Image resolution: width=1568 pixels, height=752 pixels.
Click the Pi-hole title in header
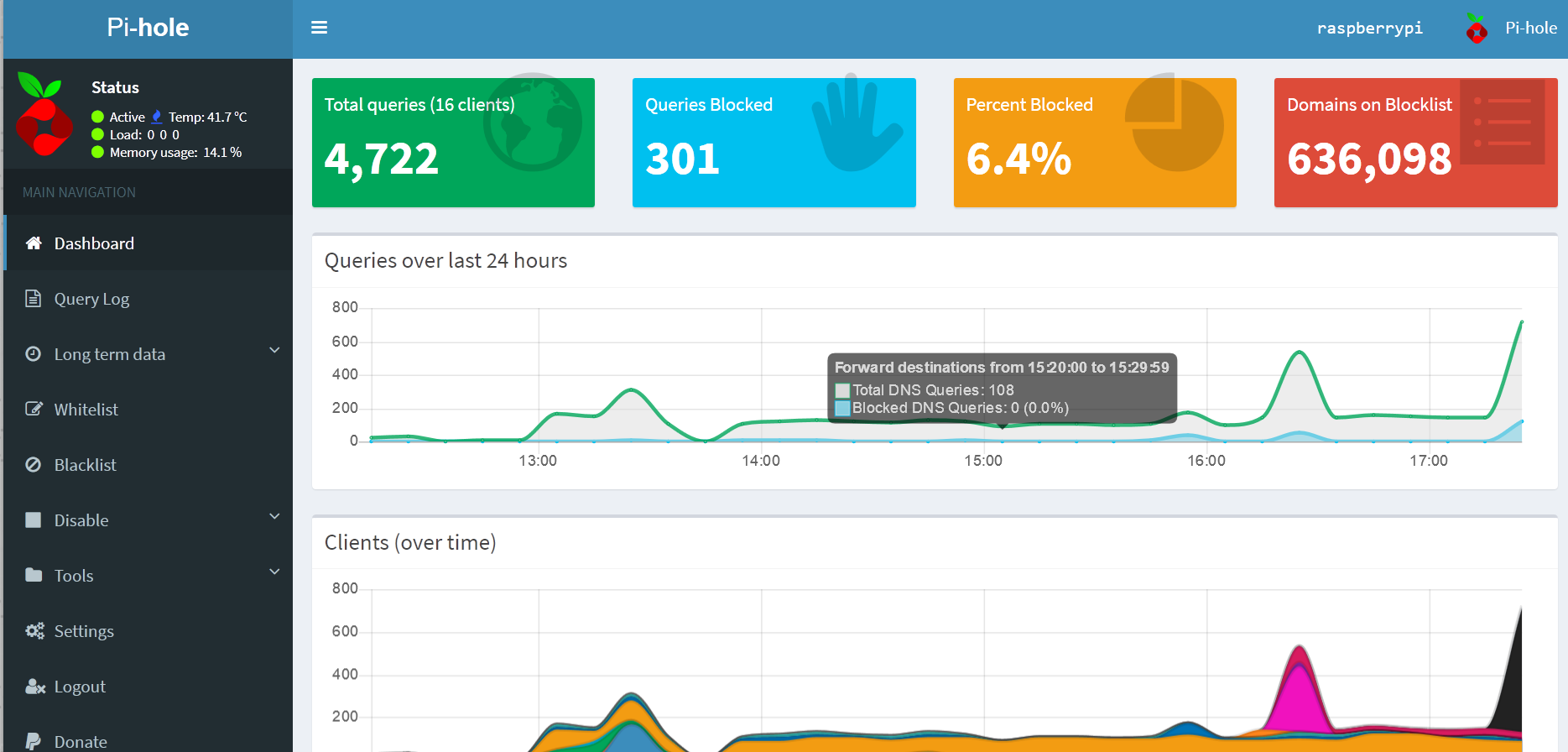148,28
